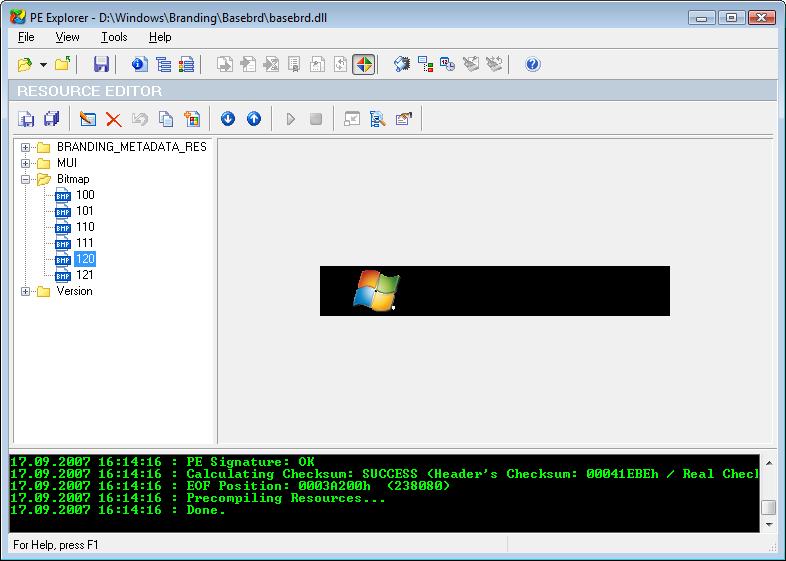Click the grayed page with padlock icon
The width and height of the screenshot is (786, 561).
[x=317, y=64]
